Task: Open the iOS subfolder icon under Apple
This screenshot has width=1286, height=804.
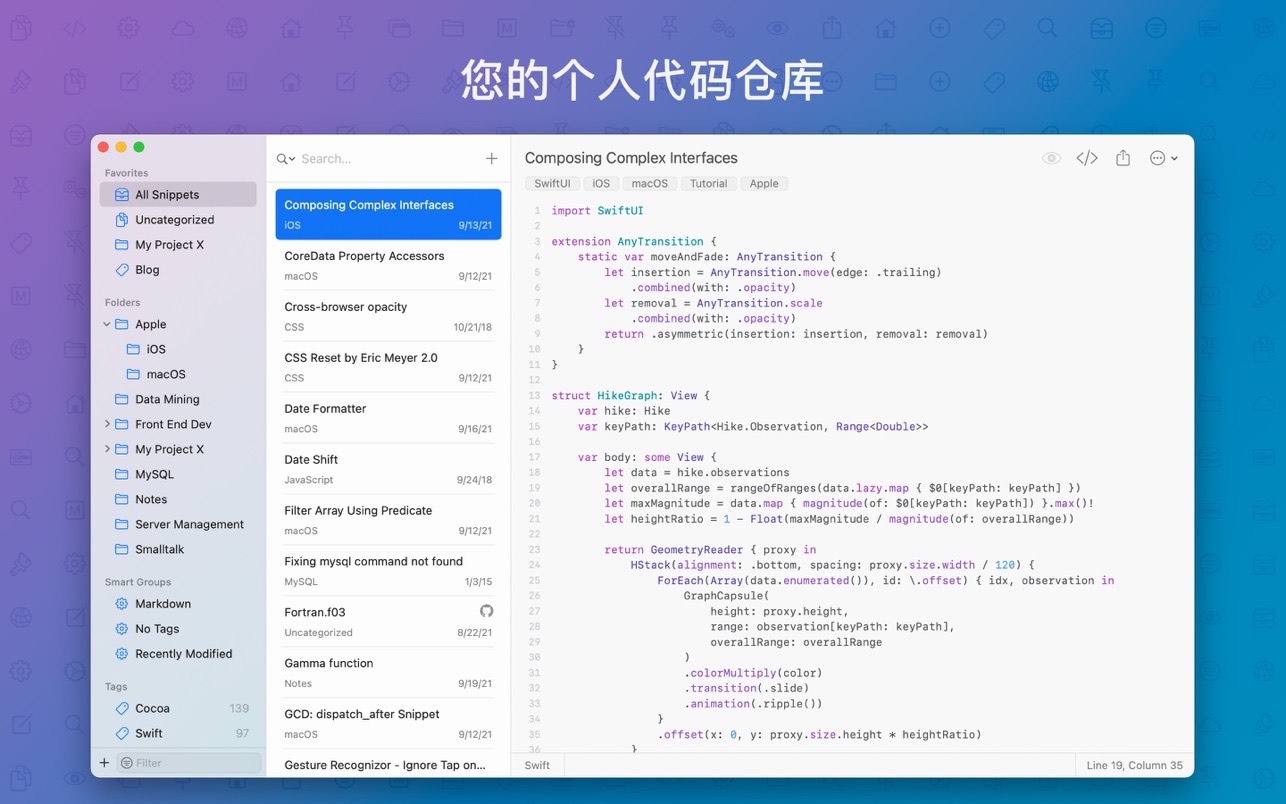Action: (133, 349)
